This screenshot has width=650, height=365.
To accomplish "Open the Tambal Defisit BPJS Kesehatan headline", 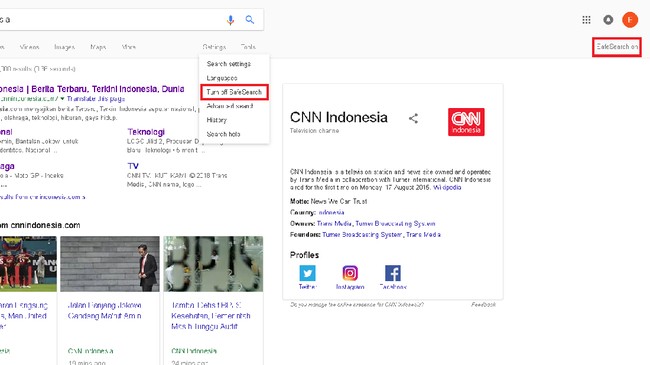I will point(211,316).
